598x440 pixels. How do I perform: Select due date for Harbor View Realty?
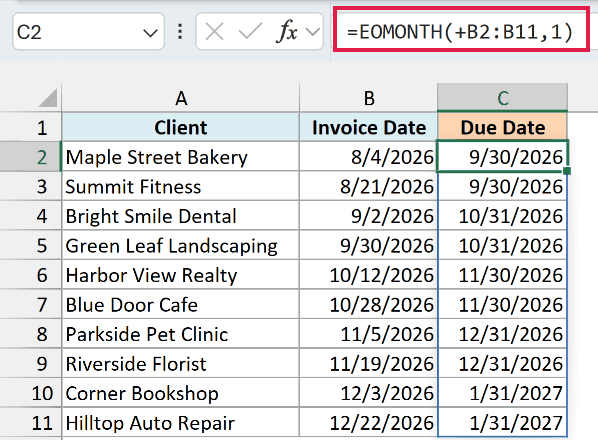[503, 274]
